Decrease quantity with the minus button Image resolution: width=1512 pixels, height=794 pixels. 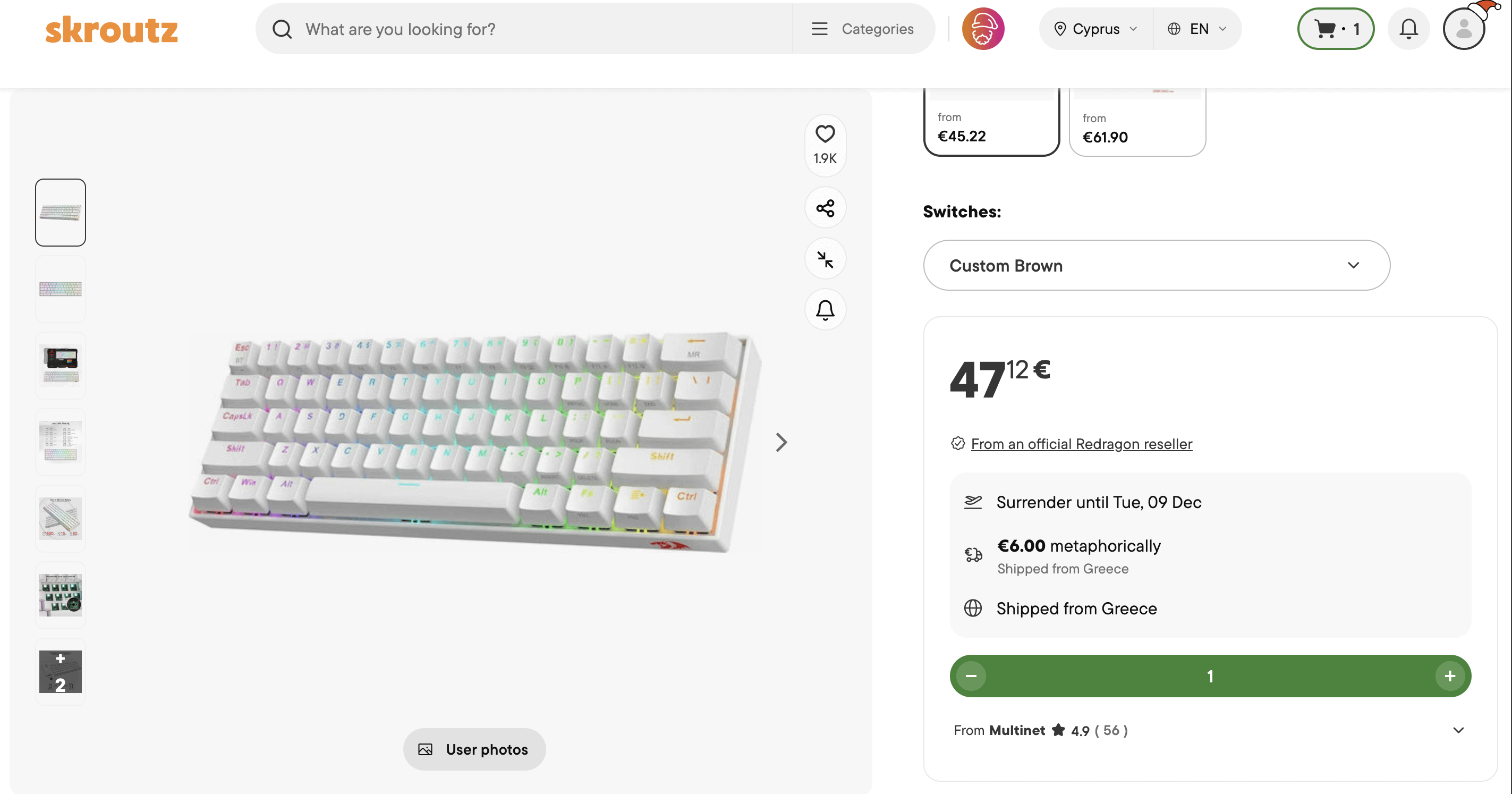click(x=971, y=676)
